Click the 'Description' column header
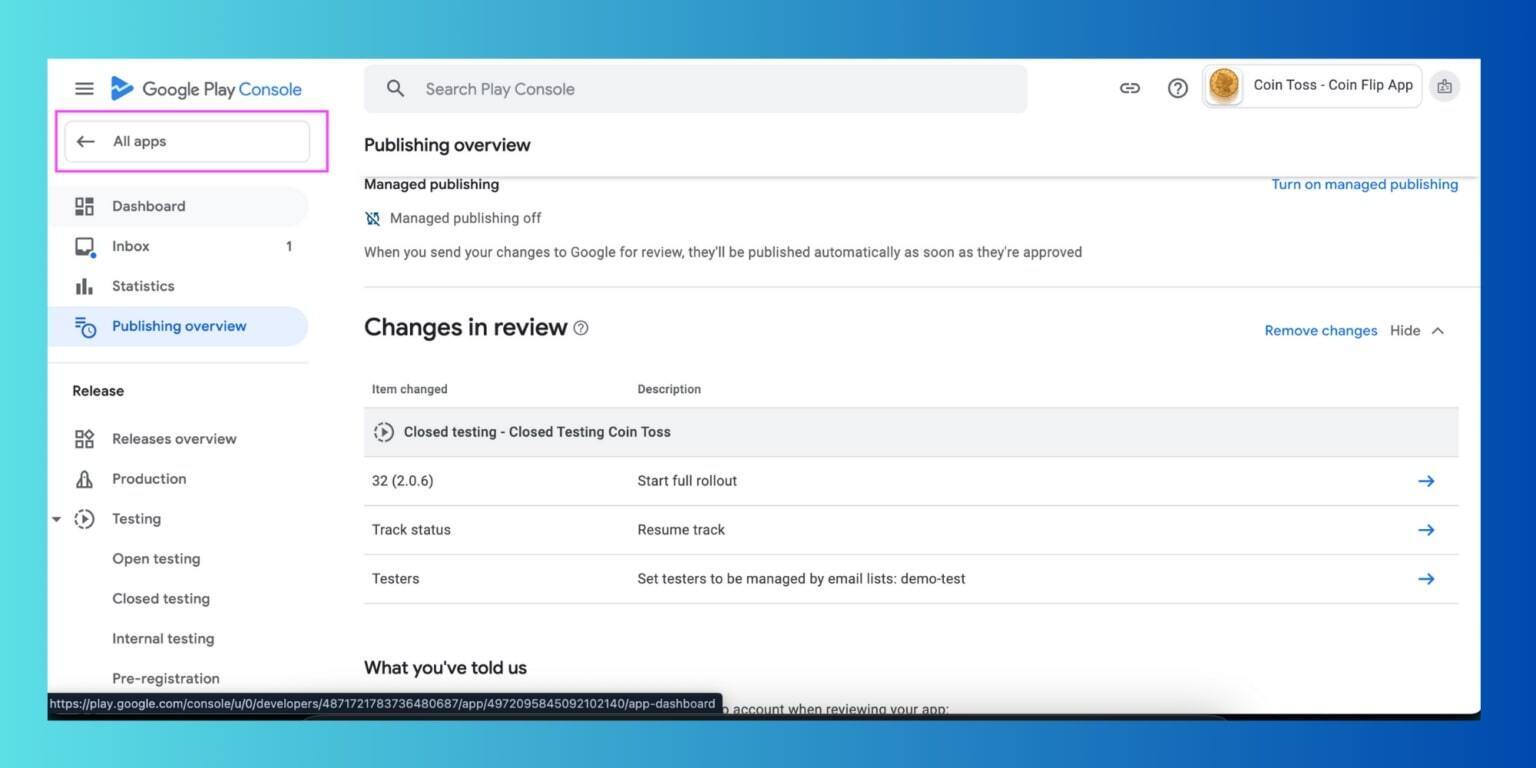1536x768 pixels. (x=669, y=389)
